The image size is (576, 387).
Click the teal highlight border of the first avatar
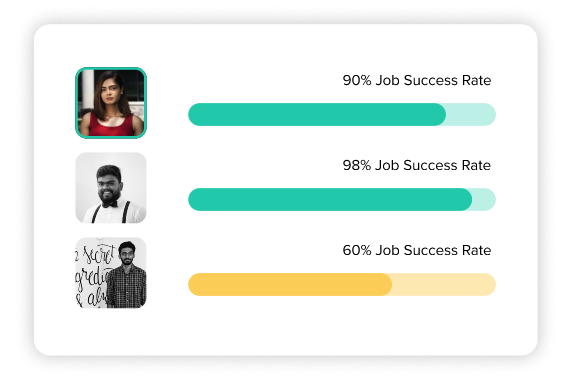[111, 68]
